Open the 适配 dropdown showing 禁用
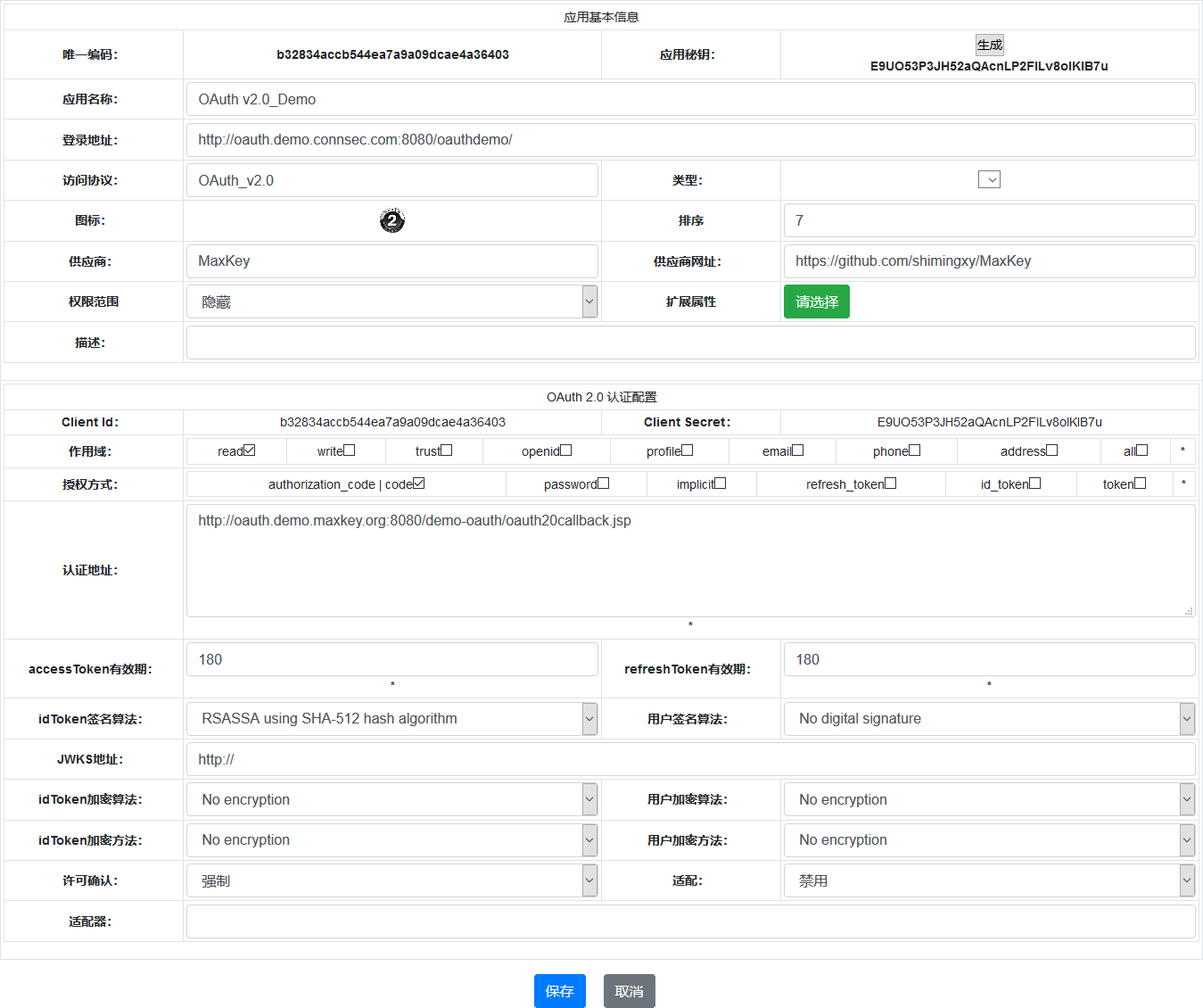 point(989,880)
